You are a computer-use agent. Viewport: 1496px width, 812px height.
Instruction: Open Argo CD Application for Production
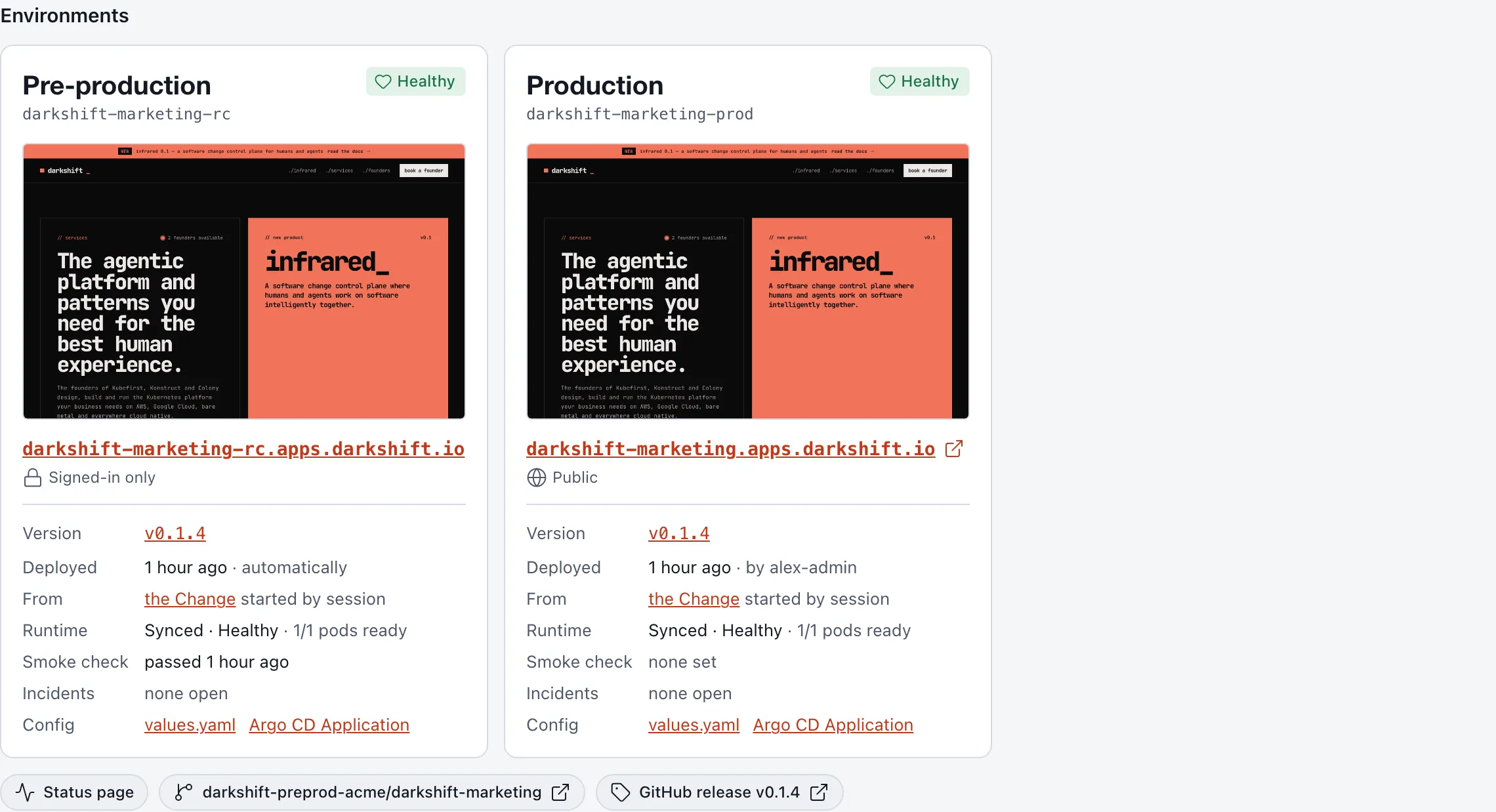pos(833,725)
